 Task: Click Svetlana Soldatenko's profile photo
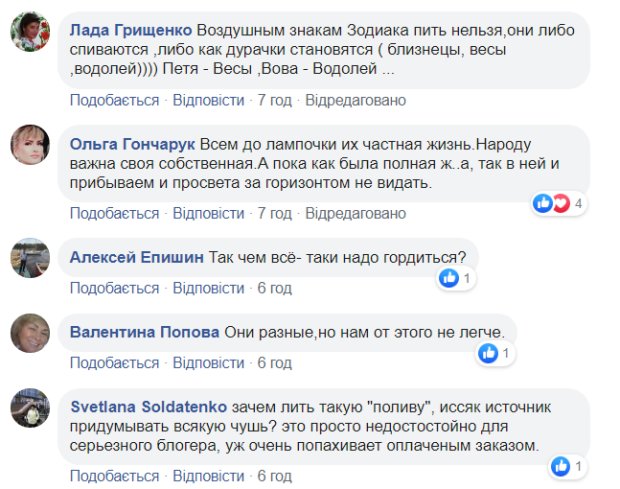(30, 405)
